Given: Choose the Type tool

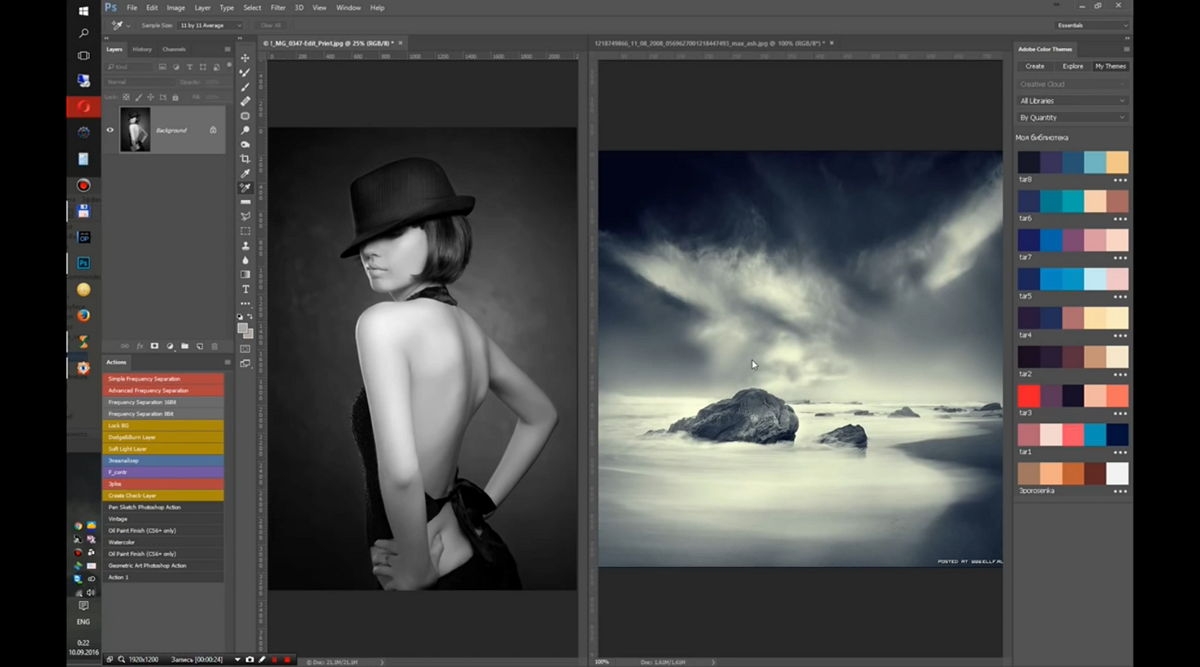Looking at the screenshot, I should pyautogui.click(x=245, y=289).
